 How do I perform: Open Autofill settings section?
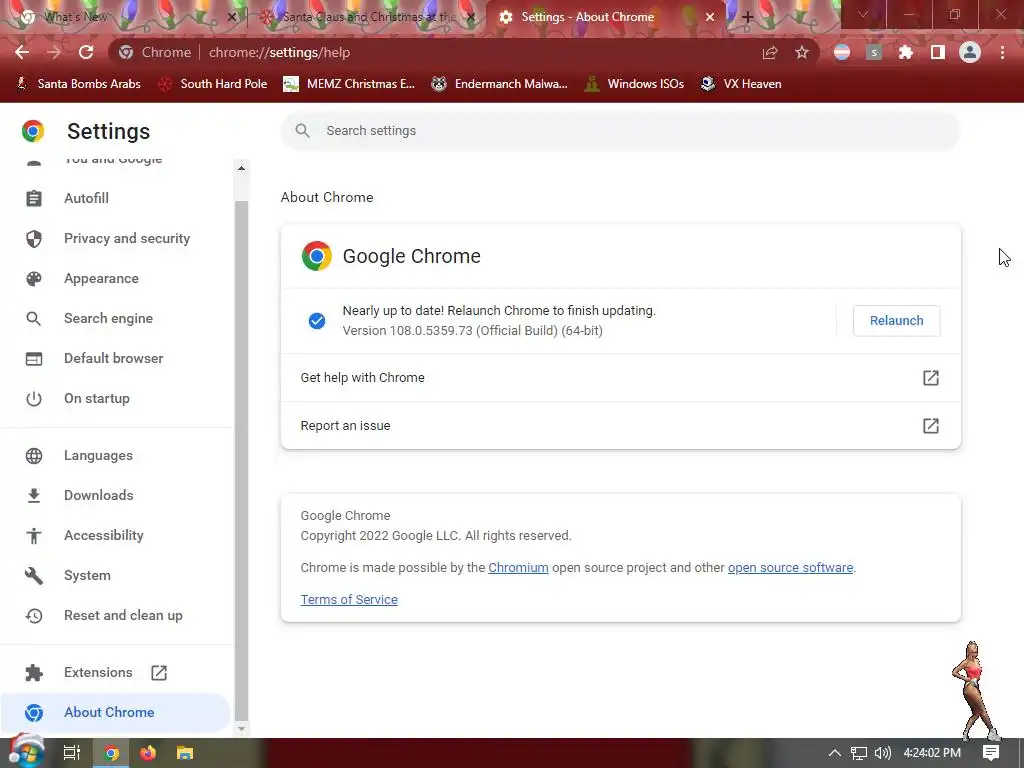point(86,198)
